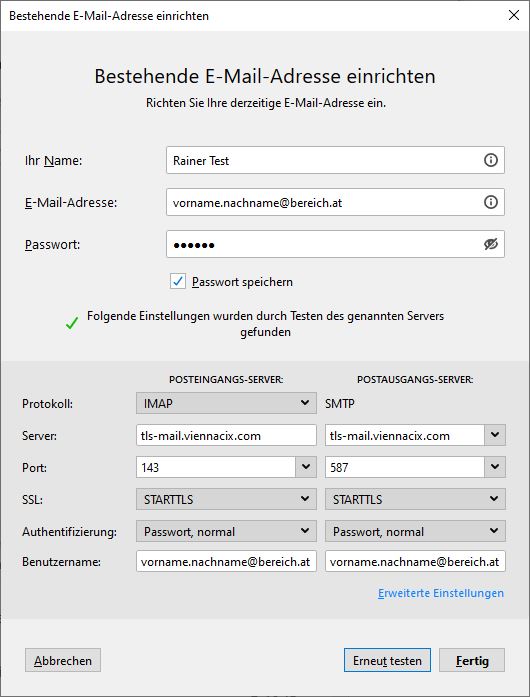Focus the incoming server hostname field
Viewport: 530px width, 697px height.
coord(226,435)
